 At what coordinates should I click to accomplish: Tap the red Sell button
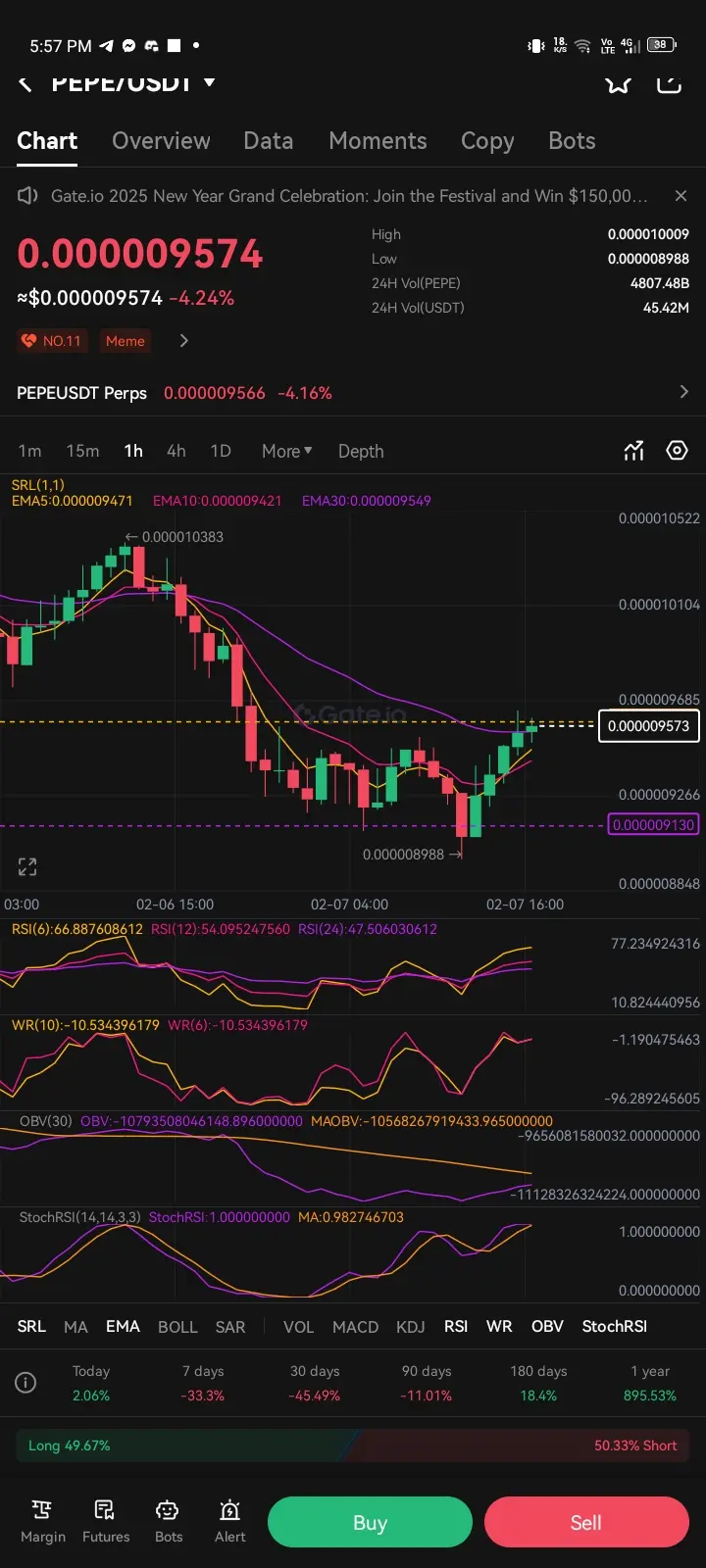[586, 1522]
